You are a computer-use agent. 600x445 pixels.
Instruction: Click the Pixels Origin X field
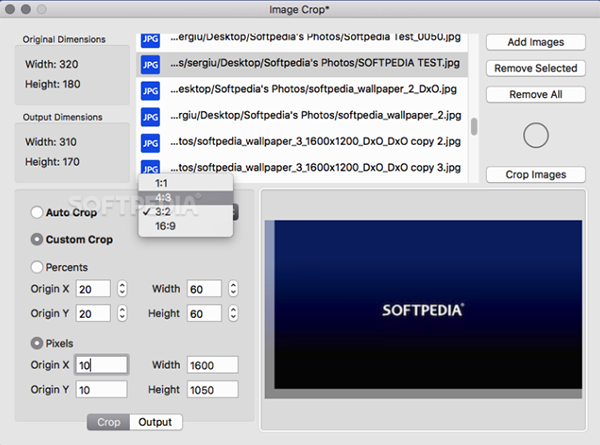pos(101,365)
